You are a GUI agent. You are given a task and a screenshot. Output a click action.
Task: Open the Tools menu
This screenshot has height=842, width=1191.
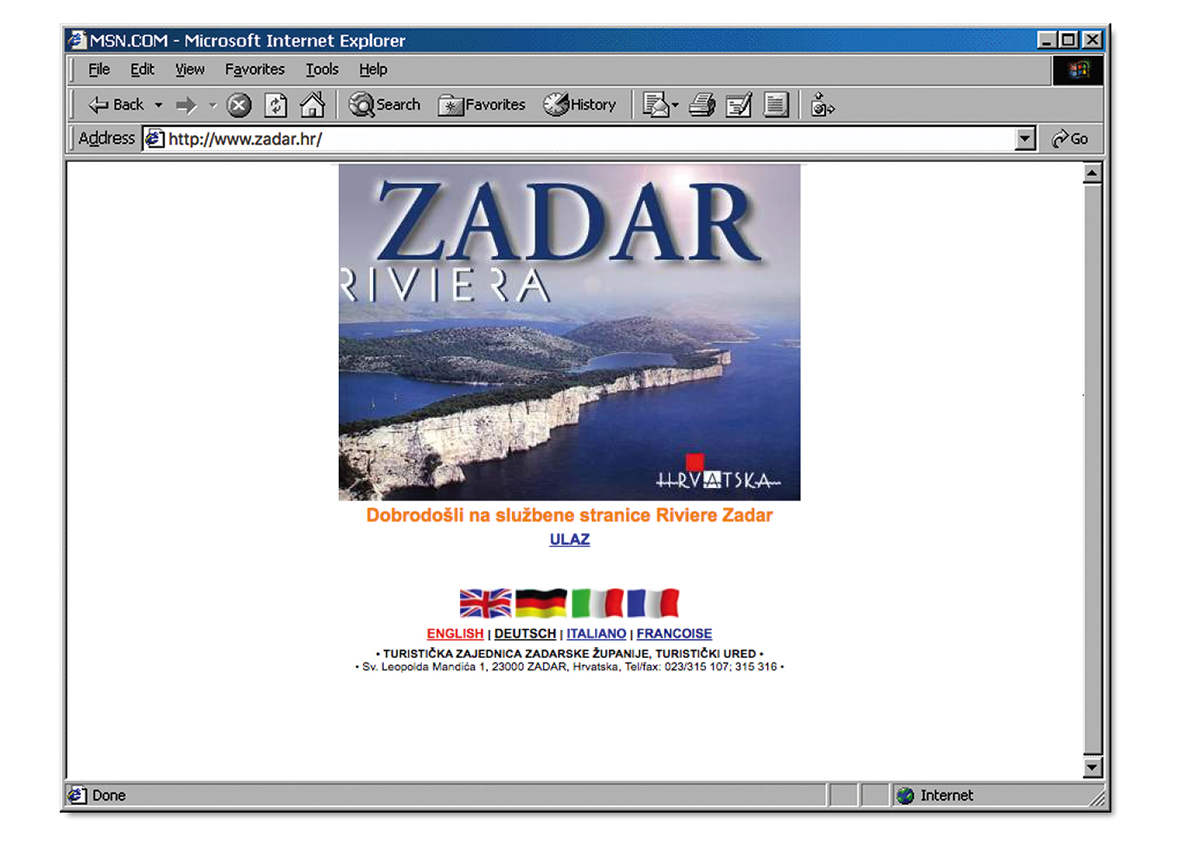321,69
